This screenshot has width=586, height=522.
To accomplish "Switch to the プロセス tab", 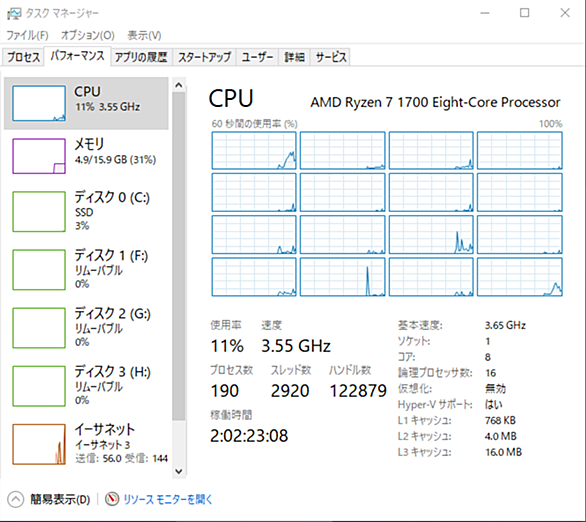I will pyautogui.click(x=24, y=57).
